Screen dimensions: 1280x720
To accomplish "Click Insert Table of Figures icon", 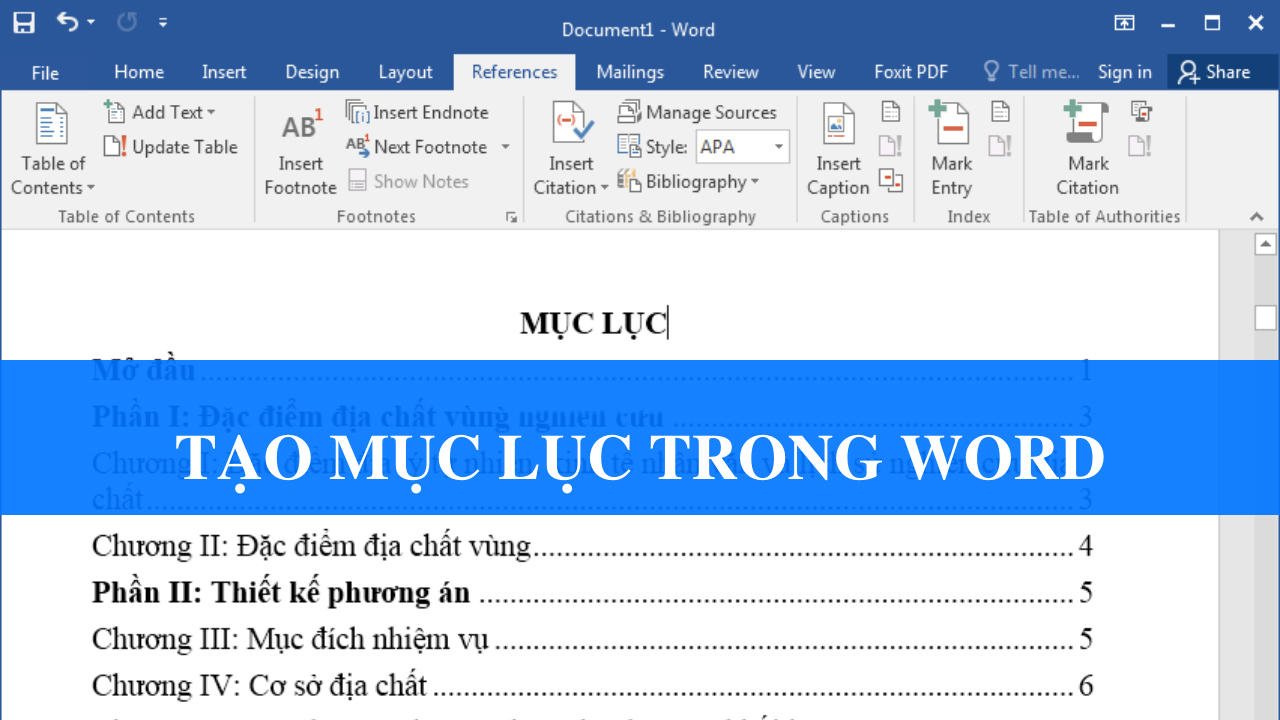I will click(890, 111).
